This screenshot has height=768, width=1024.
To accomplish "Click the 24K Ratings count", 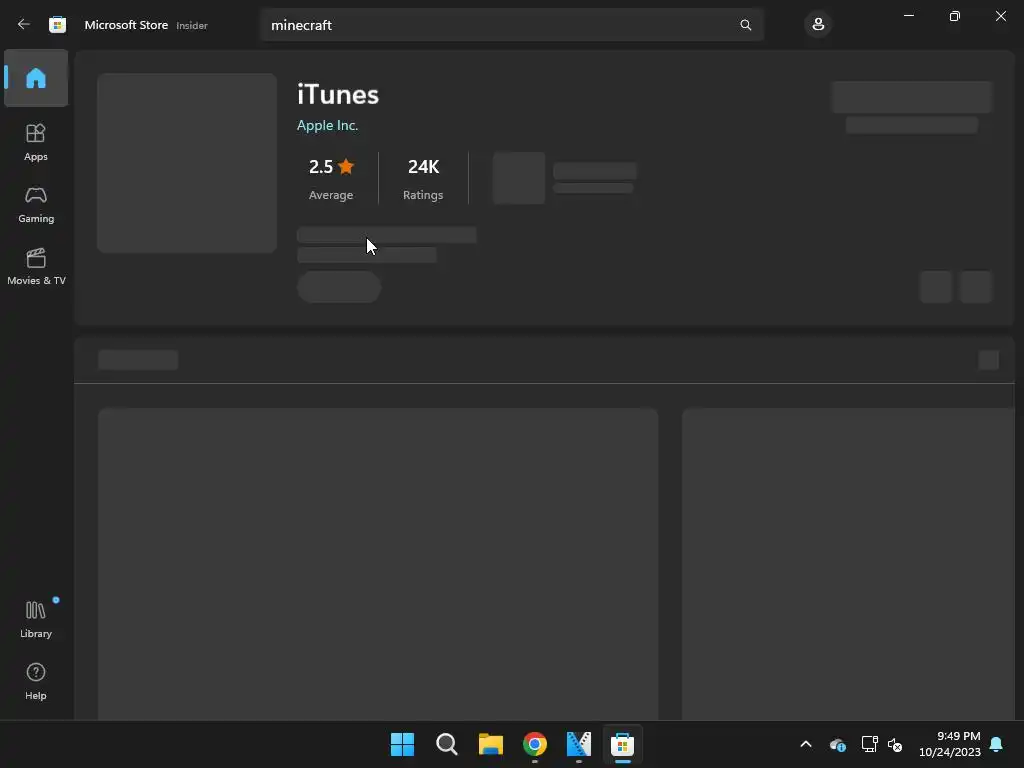I will (x=423, y=178).
